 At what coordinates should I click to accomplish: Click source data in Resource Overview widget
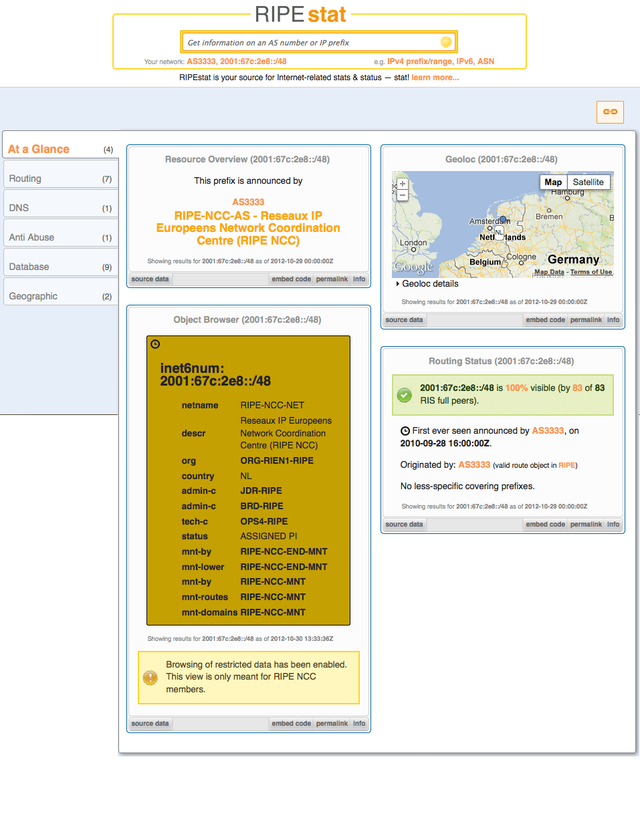(x=150, y=279)
